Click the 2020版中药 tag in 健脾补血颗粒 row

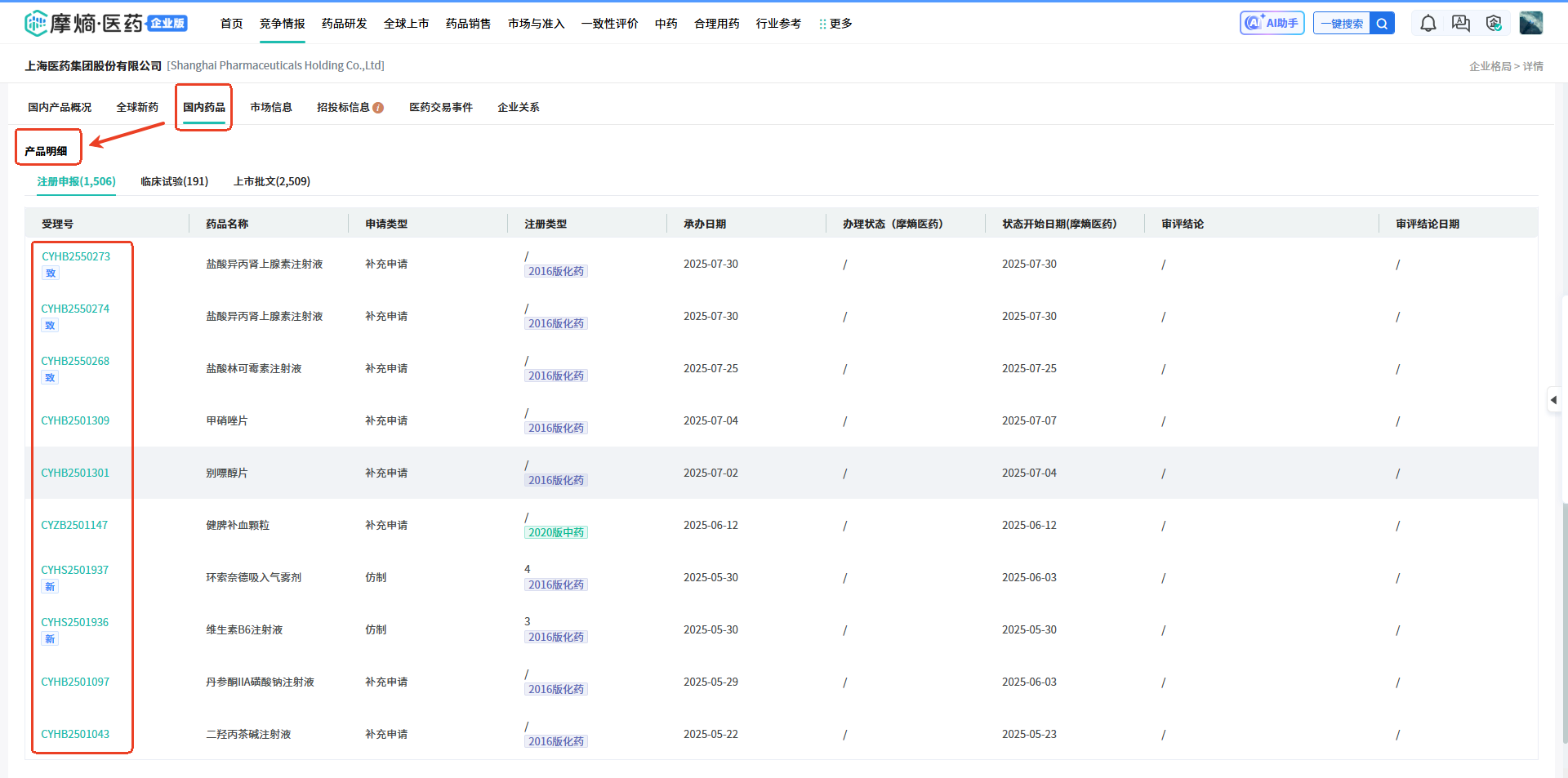[x=556, y=532]
